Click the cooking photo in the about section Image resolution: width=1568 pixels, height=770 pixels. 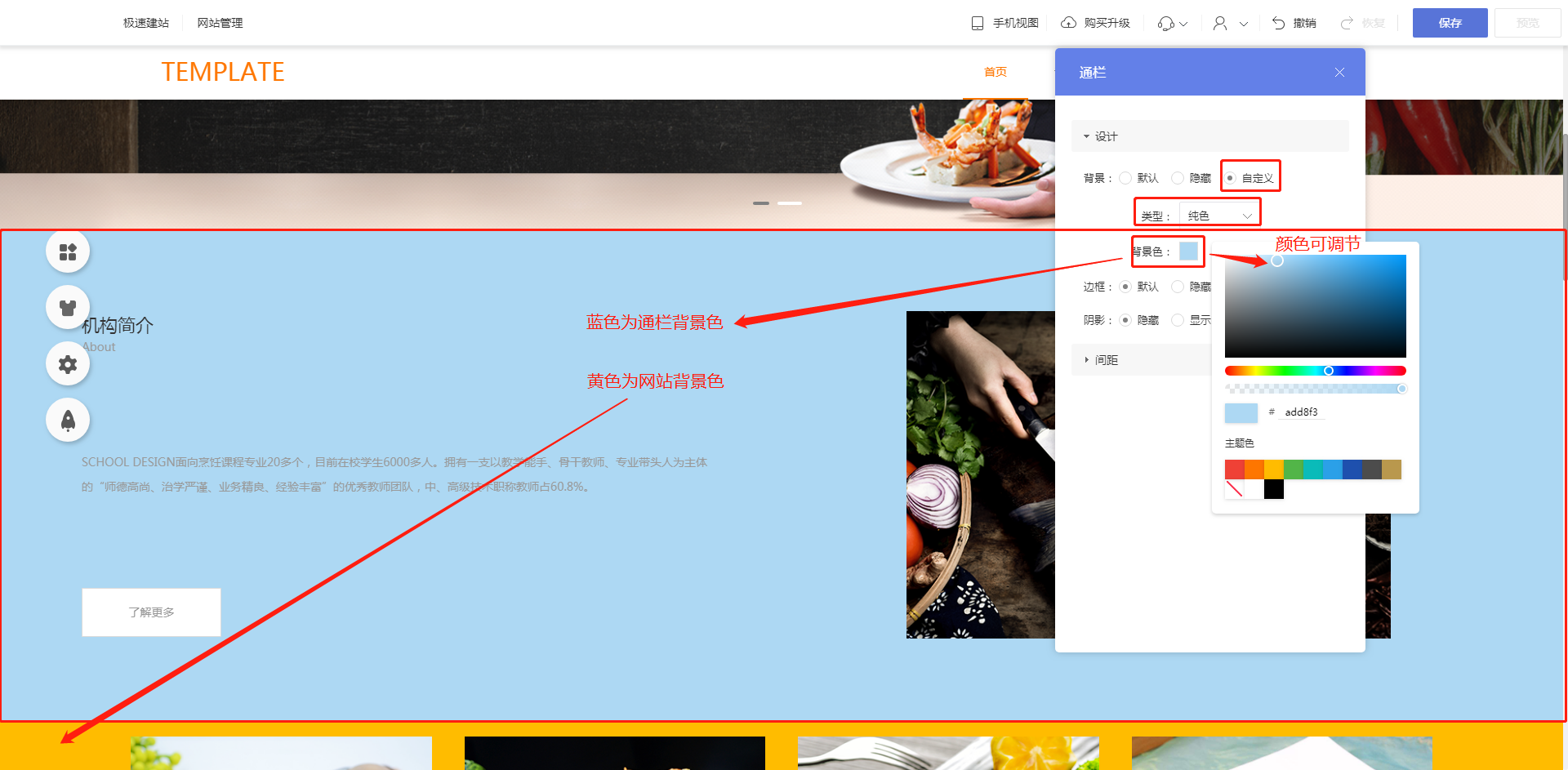[x=981, y=474]
